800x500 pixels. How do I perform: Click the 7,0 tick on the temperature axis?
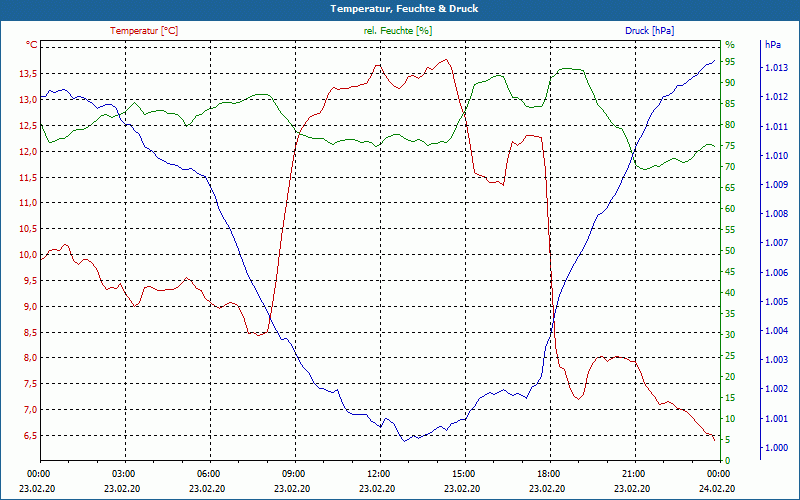point(31,410)
